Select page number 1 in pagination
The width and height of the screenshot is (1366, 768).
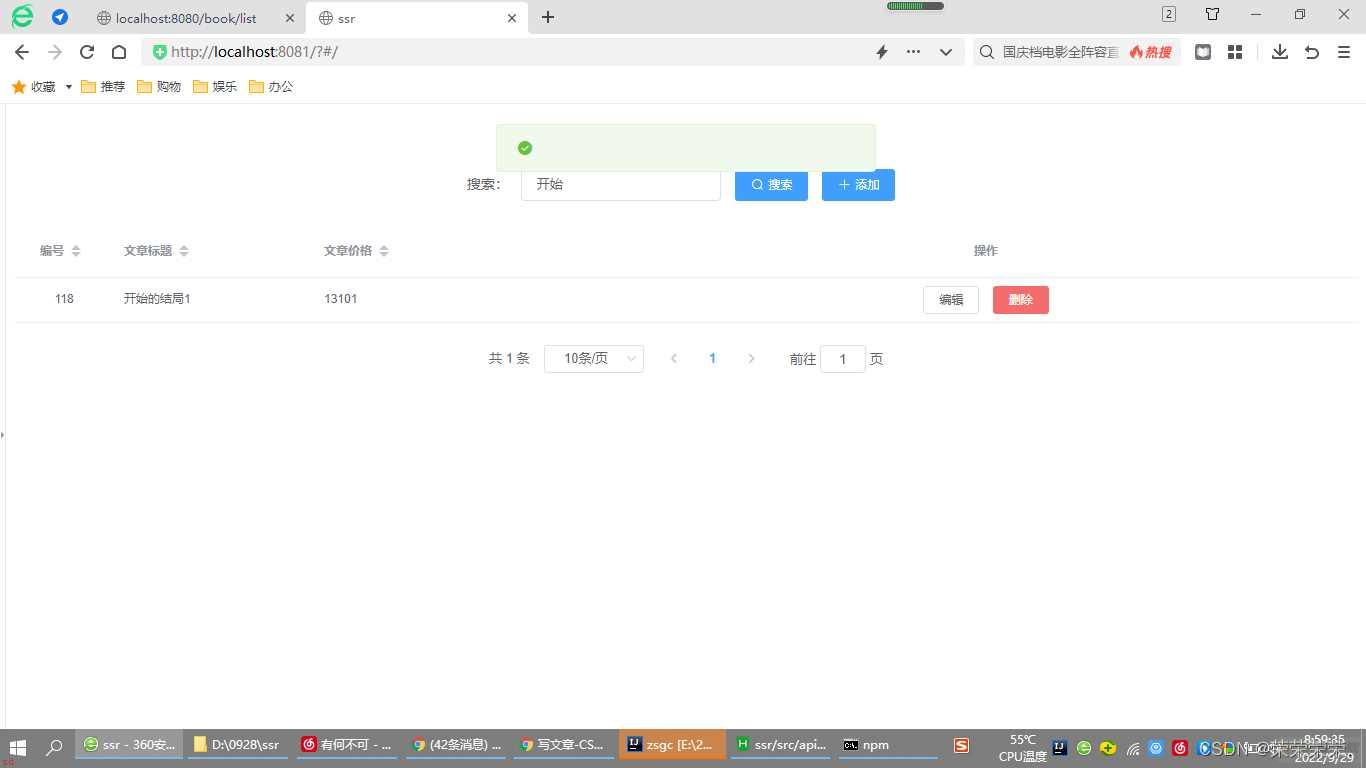point(712,359)
